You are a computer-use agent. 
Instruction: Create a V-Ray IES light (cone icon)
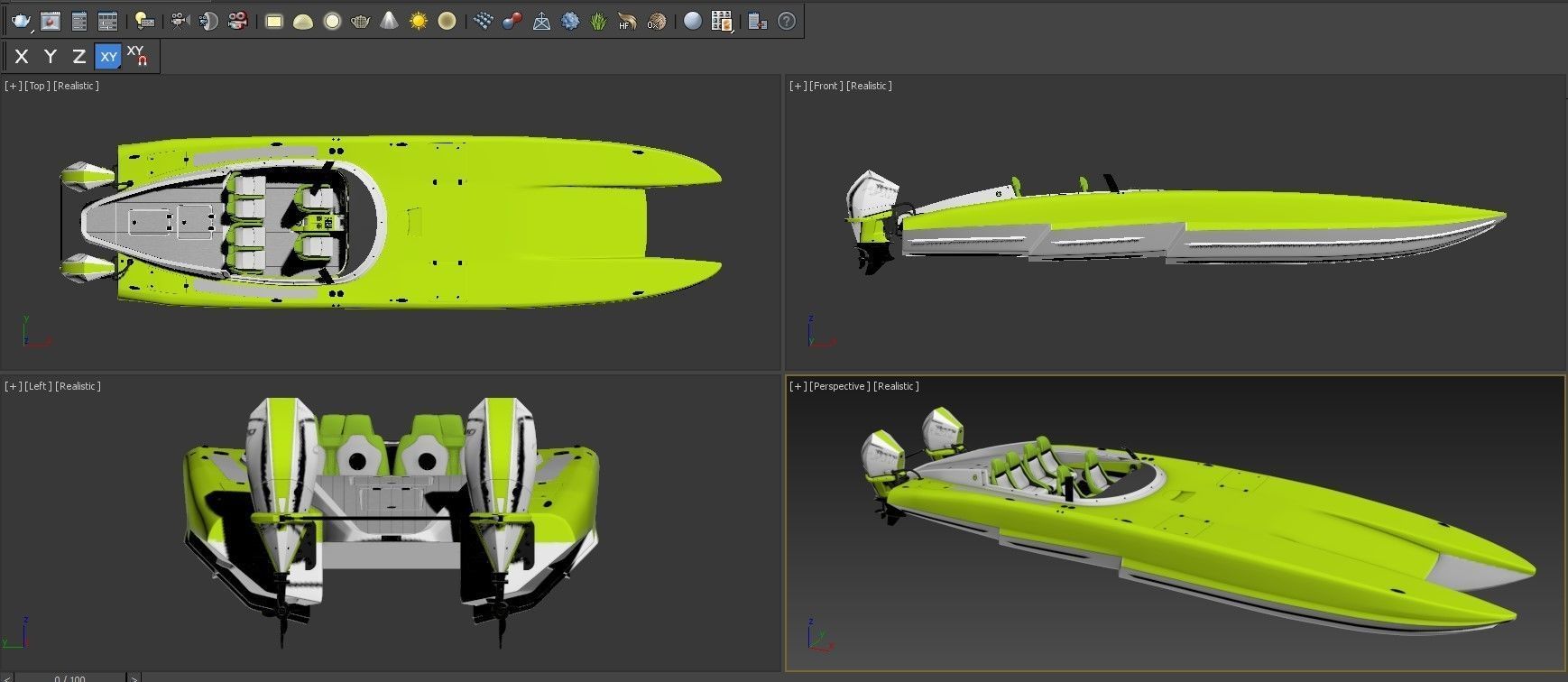(389, 21)
